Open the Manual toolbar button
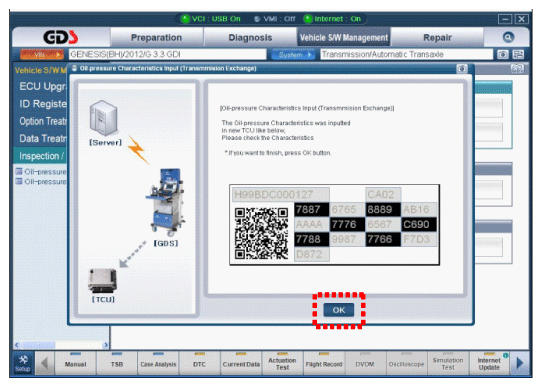Viewport: 542px width, 387px height. (x=75, y=364)
